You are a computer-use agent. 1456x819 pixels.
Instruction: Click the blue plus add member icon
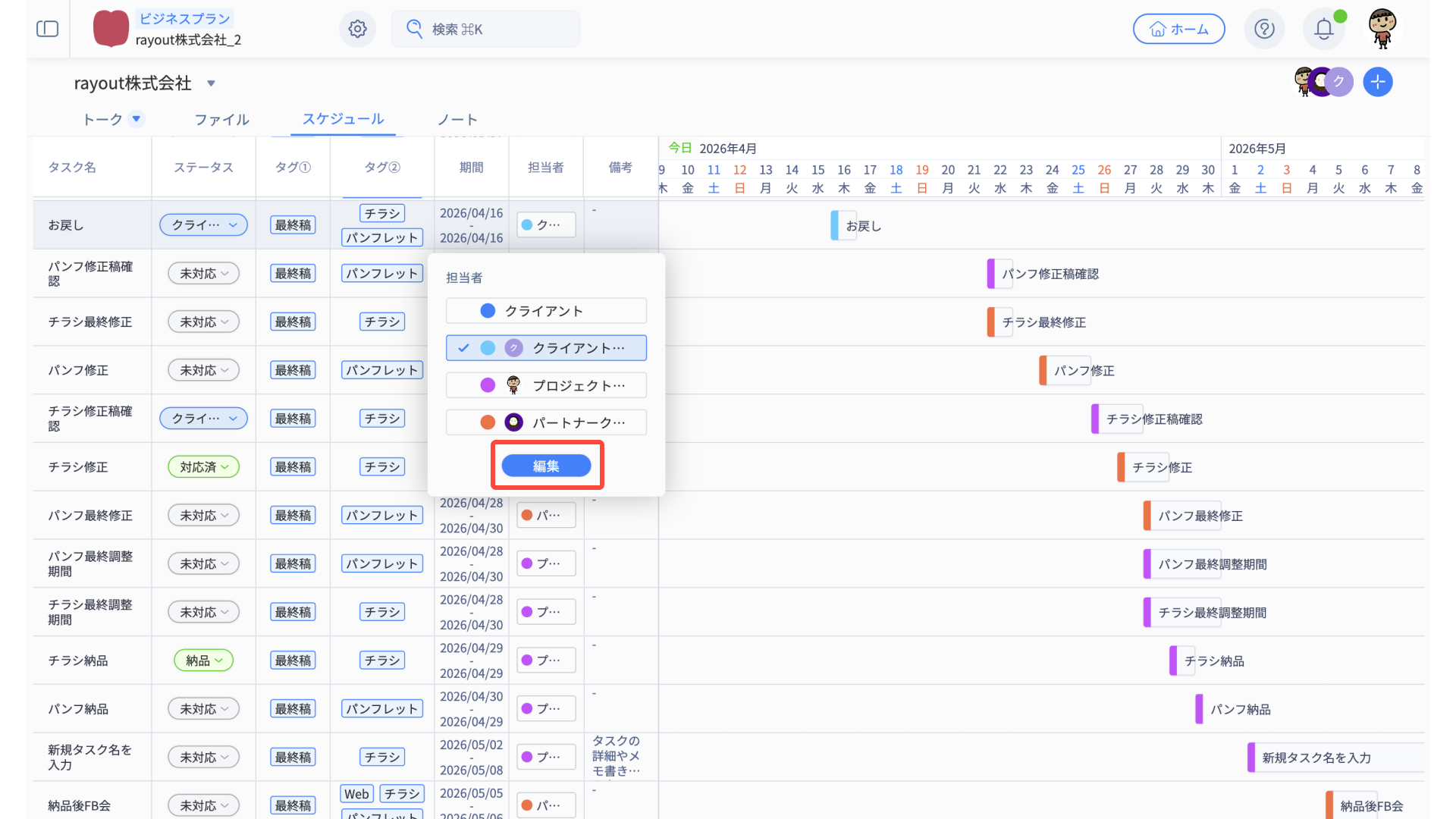tap(1377, 82)
